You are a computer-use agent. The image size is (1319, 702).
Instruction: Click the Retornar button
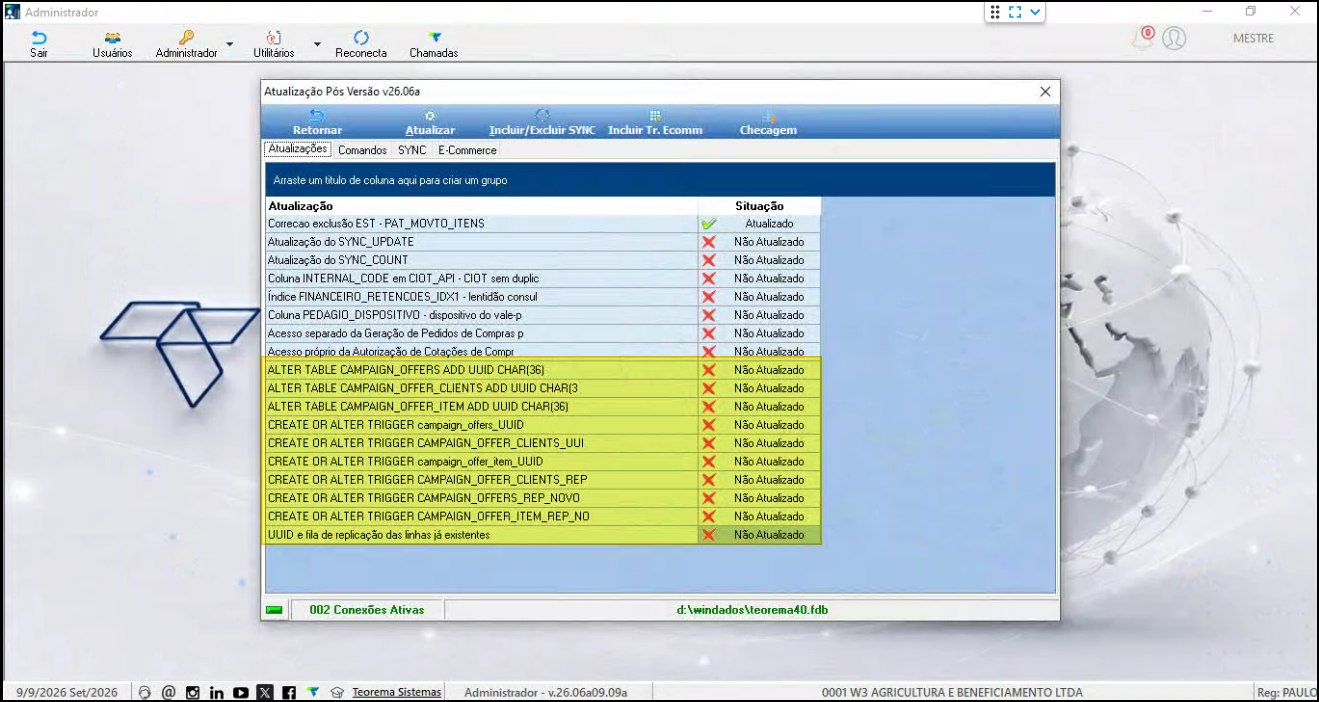317,122
